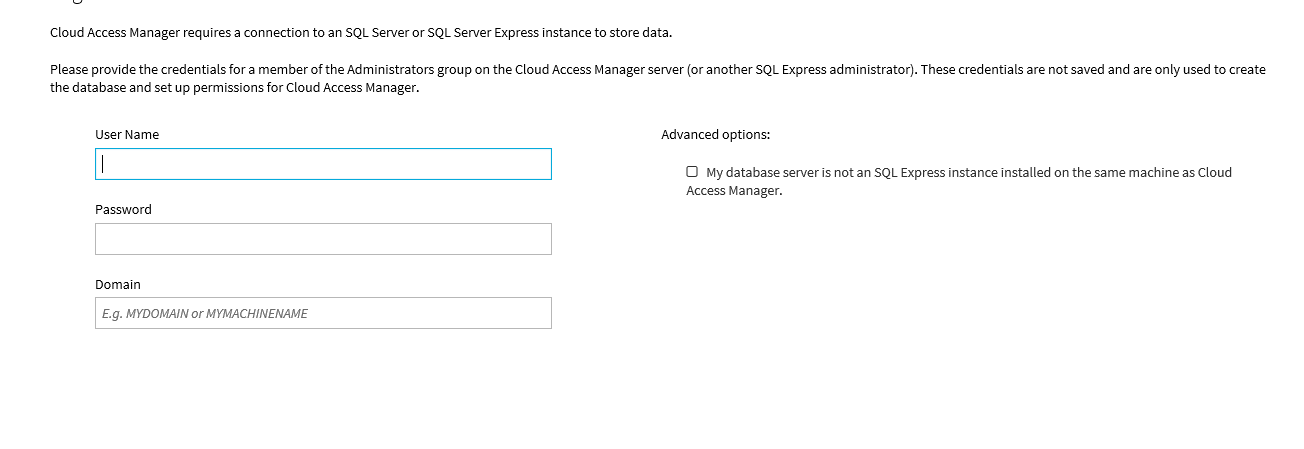Click the cut-off heading above the intro text
The height and width of the screenshot is (449, 1304).
coord(66,3)
